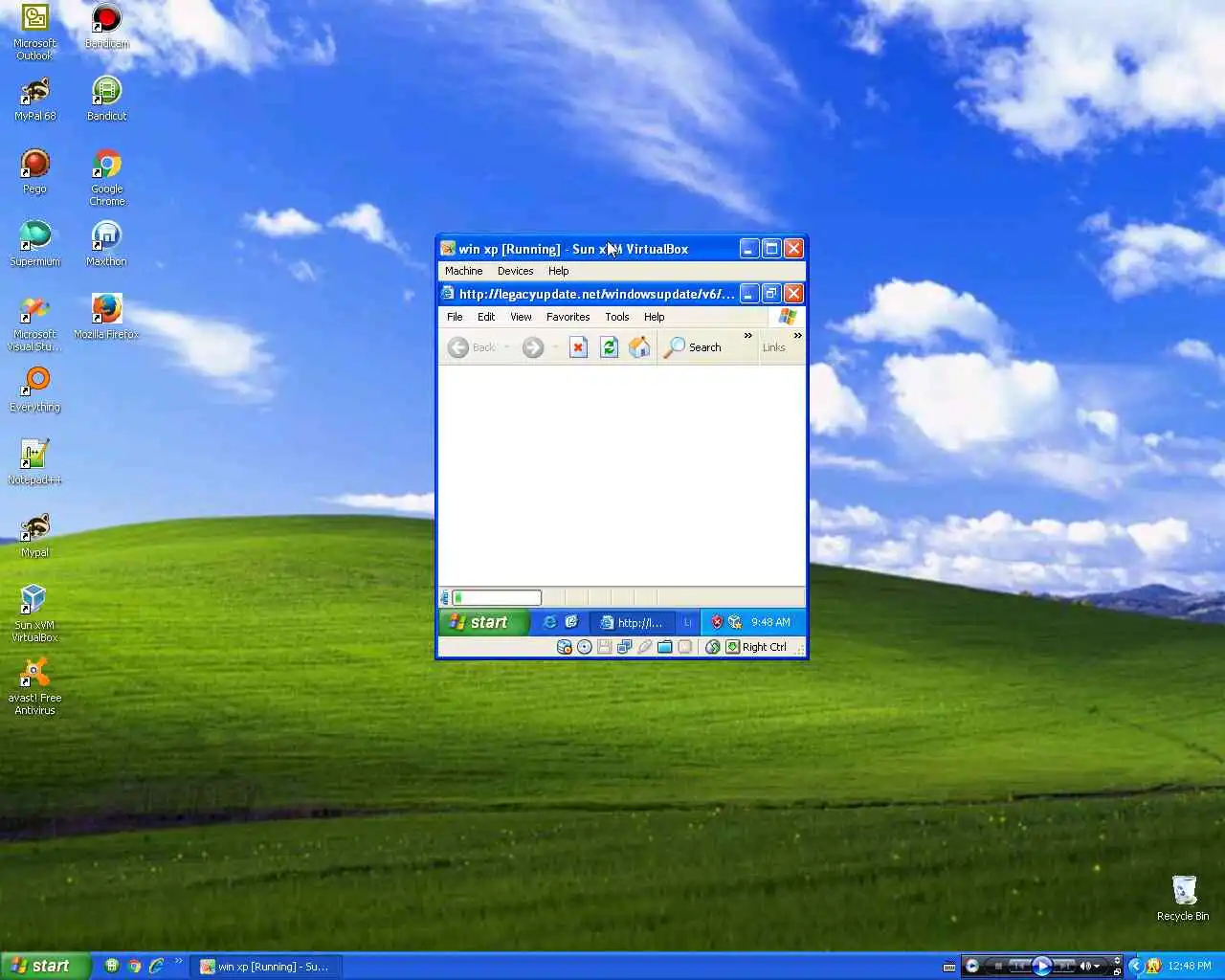Click the VirtualBox mouse integration status icon
This screenshot has width=1225, height=980.
click(x=713, y=647)
